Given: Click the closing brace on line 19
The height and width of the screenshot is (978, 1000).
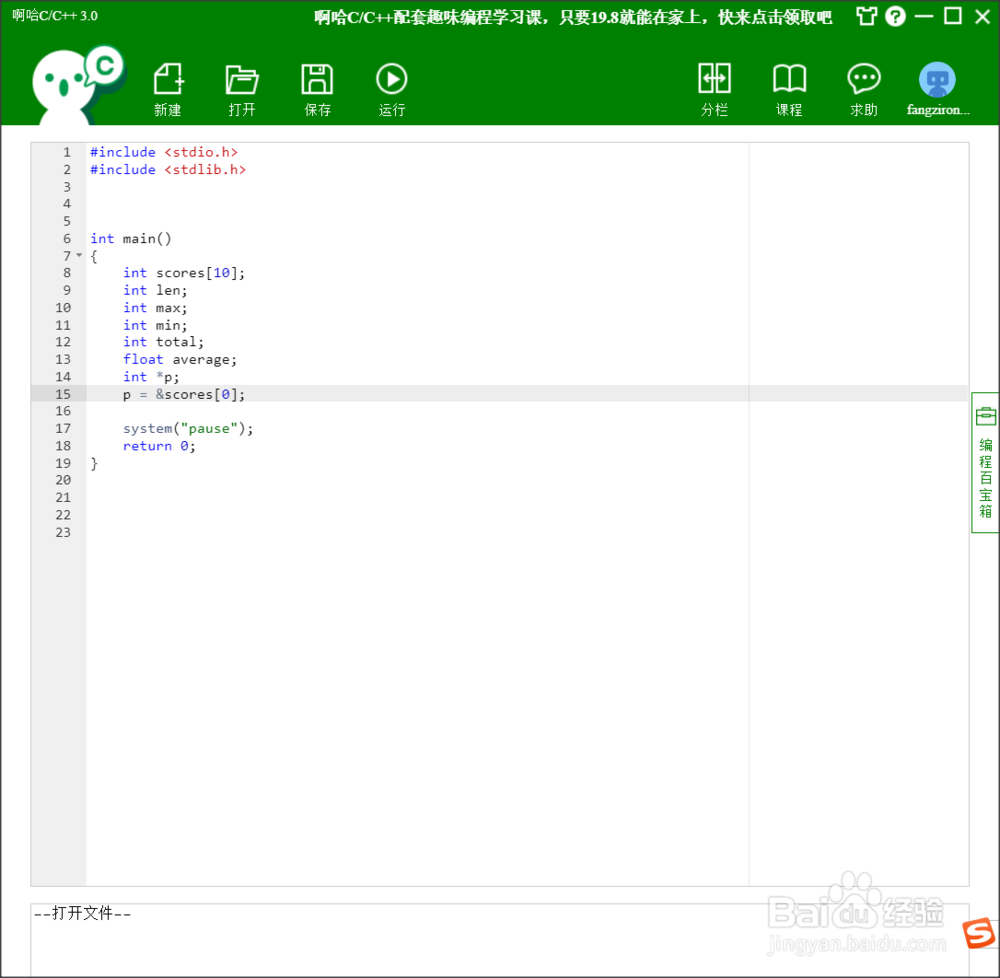Looking at the screenshot, I should 94,463.
